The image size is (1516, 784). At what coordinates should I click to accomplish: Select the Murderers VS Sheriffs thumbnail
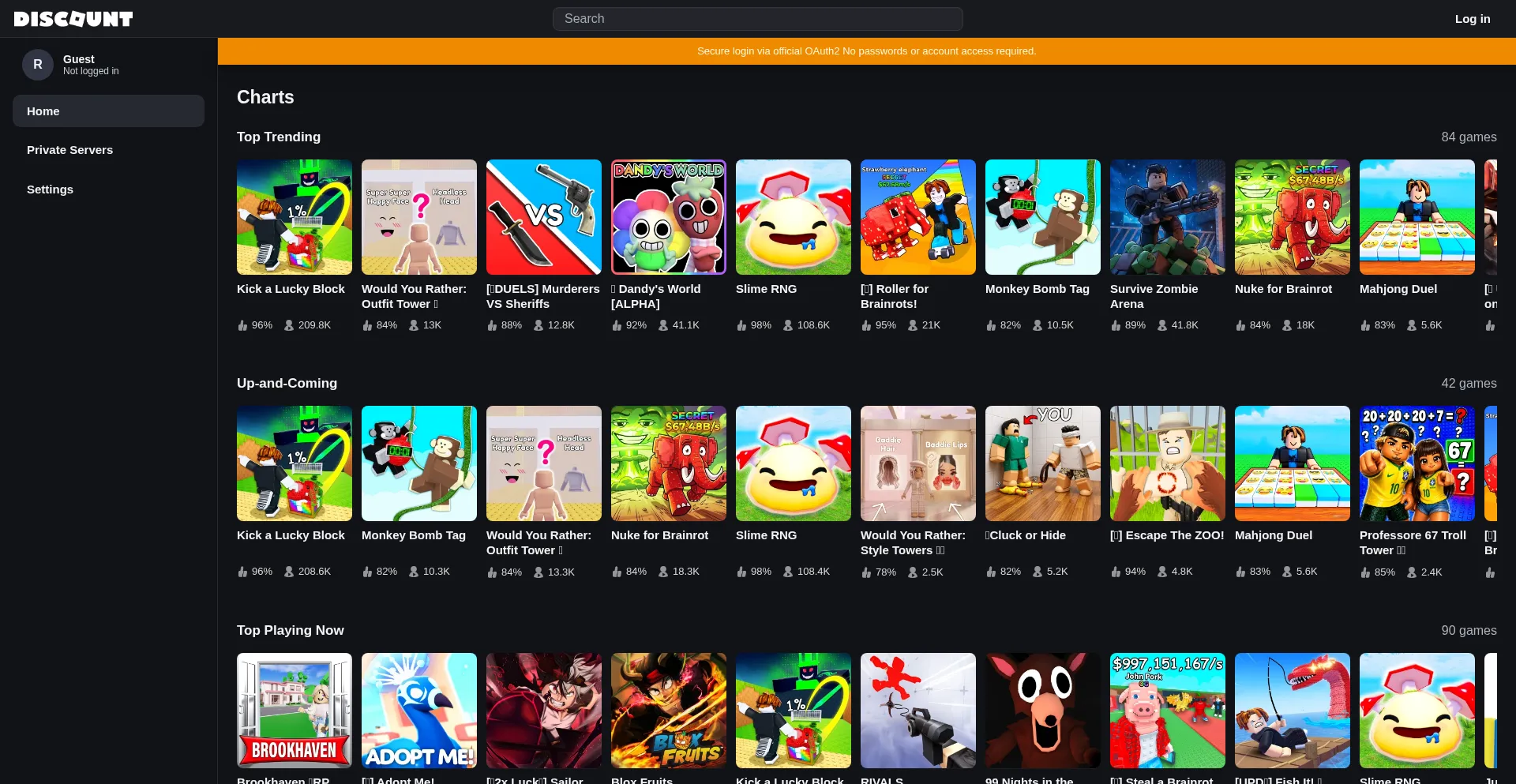coord(544,217)
